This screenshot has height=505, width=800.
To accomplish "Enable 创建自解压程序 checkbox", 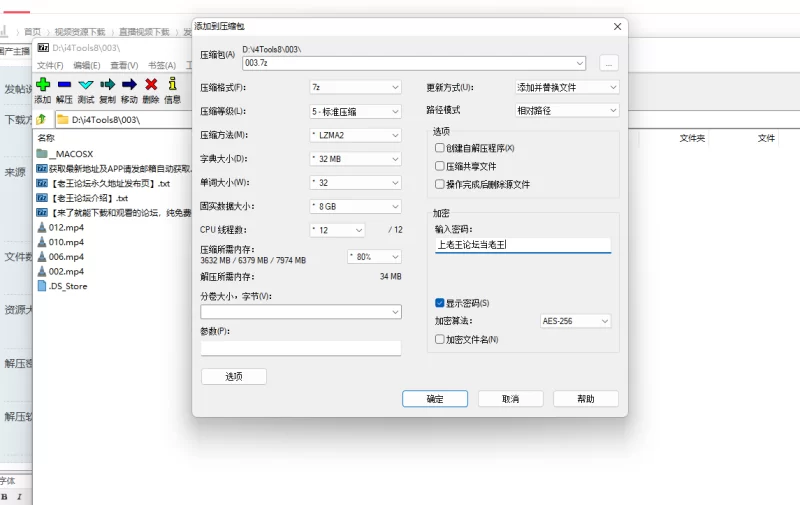I will pyautogui.click(x=439, y=148).
